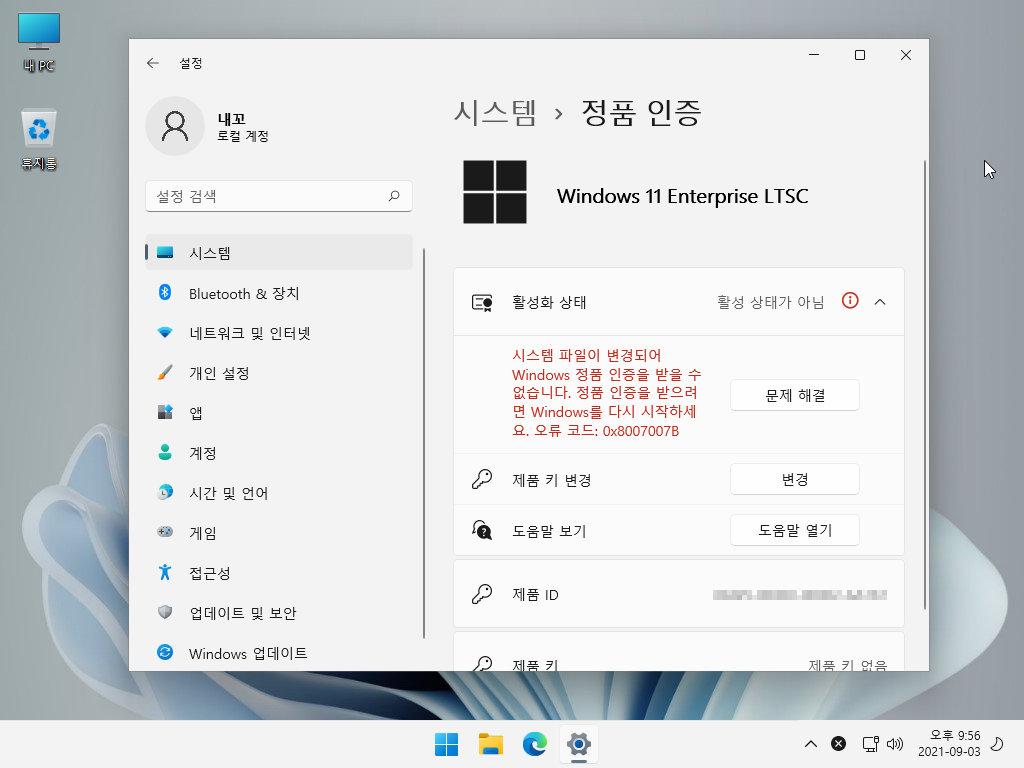This screenshot has height=768, width=1024.
Task: Click the Wi-Fi icon beside 네트워크 및 인터넷
Action: pyautogui.click(x=165, y=333)
